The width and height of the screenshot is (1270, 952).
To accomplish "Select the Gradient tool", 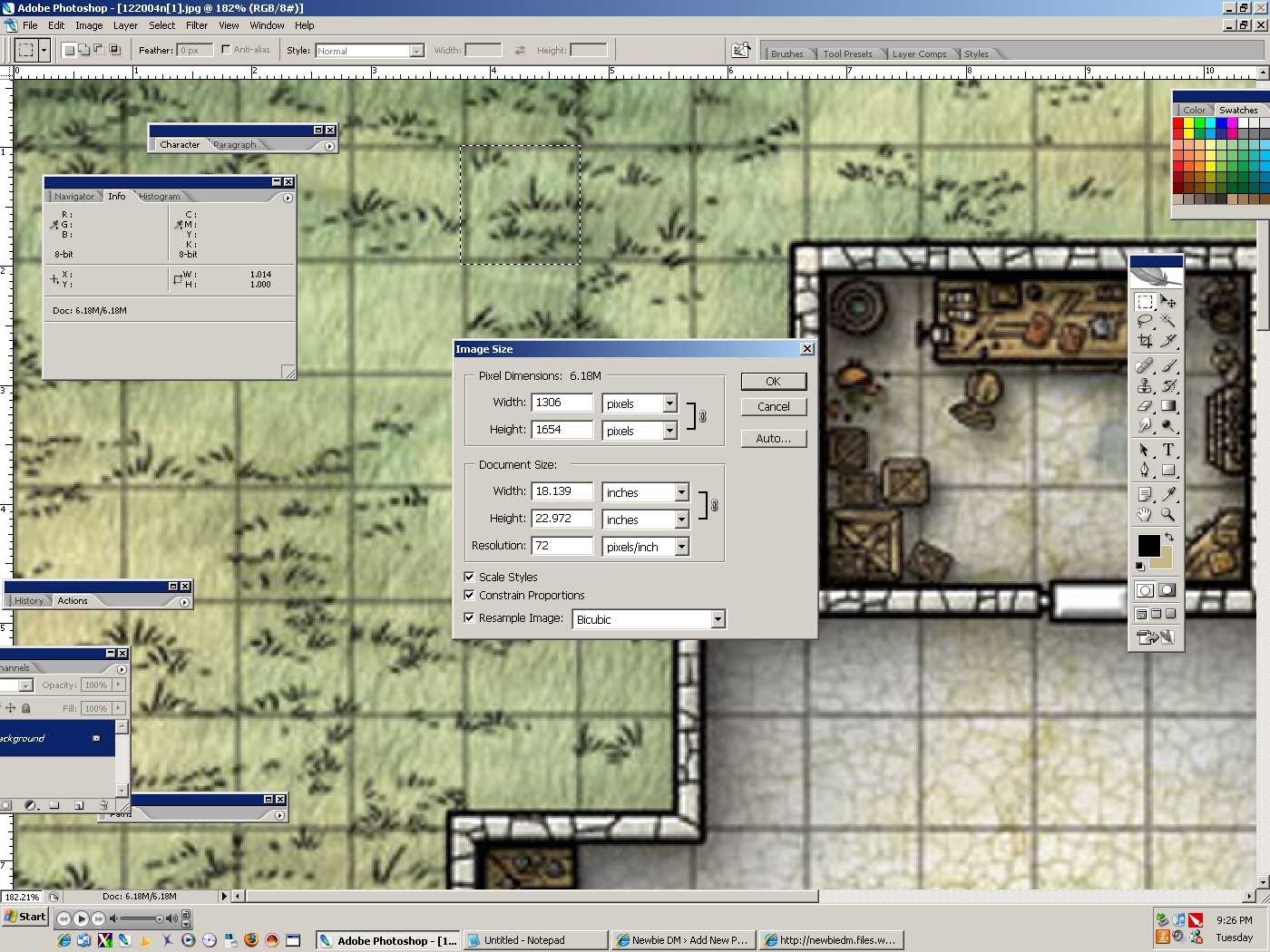I will tap(1169, 405).
